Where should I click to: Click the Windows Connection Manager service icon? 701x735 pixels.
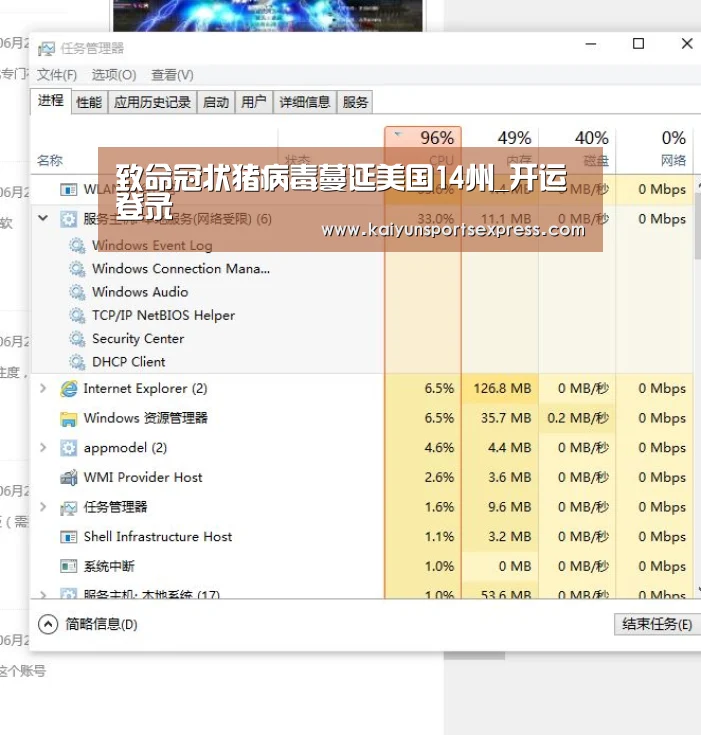[77, 269]
